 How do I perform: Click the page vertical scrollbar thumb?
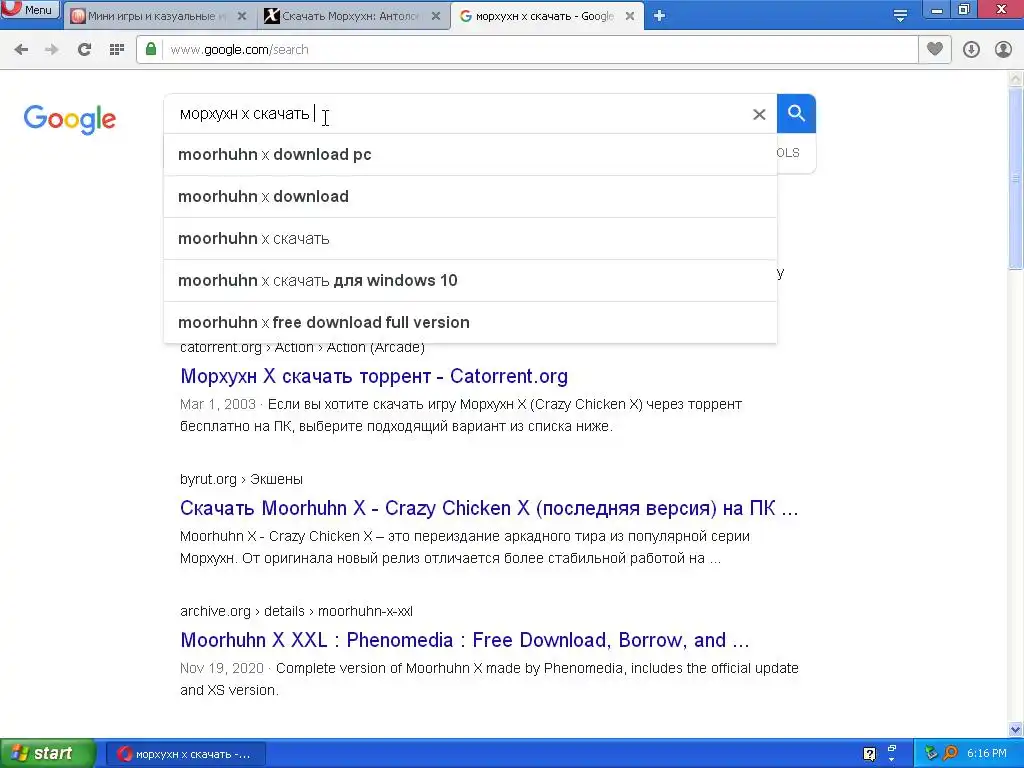(1016, 178)
